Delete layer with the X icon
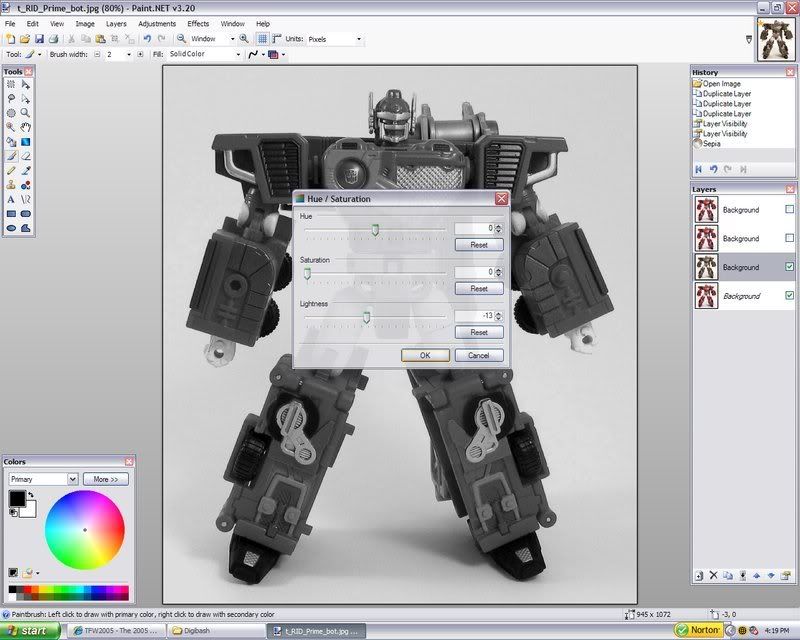This screenshot has height=640, width=800. coord(713,576)
